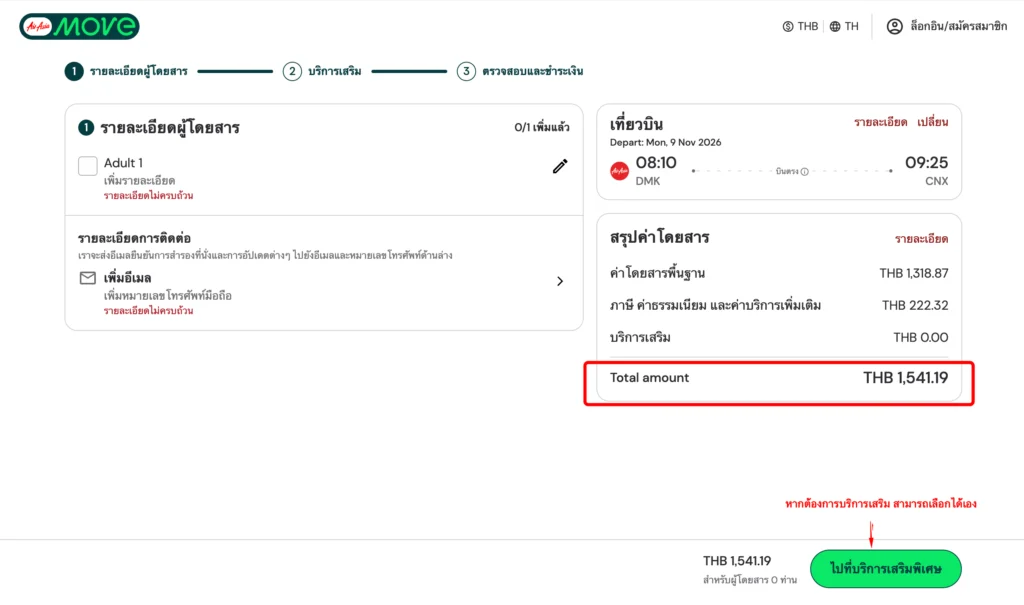The width and height of the screenshot is (1024, 605).
Task: Open fare summary รายละเอียด link
Action: pyautogui.click(x=921, y=239)
